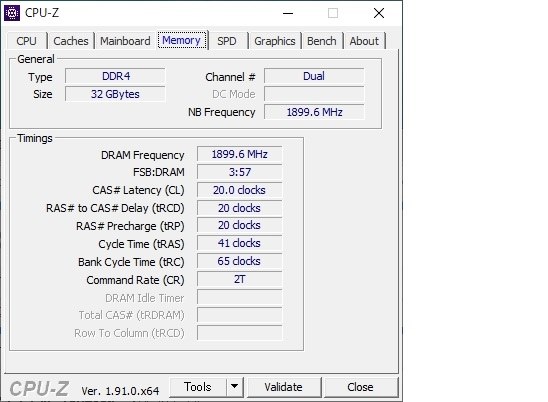This screenshot has width=548, height=402.
Task: Show the About tab
Action: pos(364,41)
